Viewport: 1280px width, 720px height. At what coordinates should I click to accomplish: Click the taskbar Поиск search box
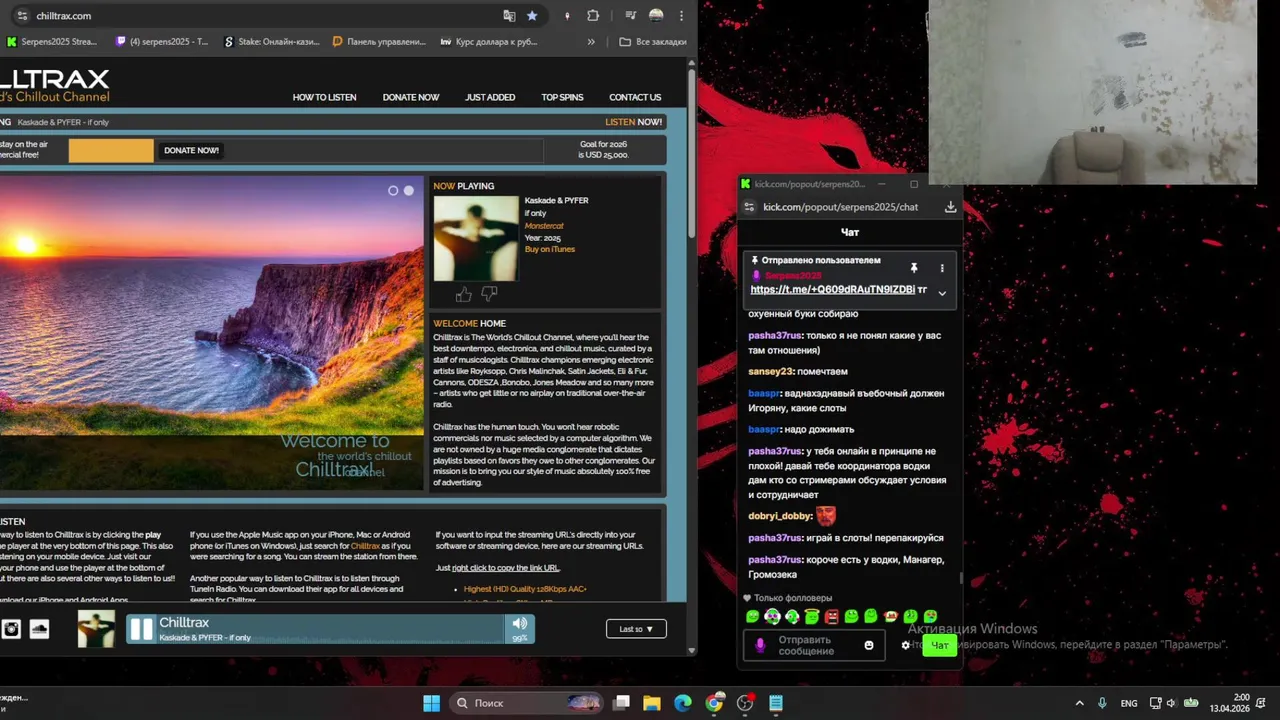tap(527, 703)
